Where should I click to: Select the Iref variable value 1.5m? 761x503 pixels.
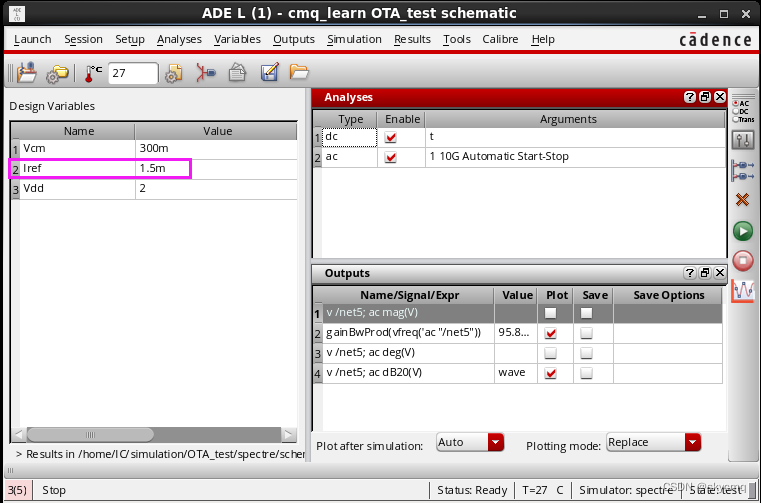point(216,168)
